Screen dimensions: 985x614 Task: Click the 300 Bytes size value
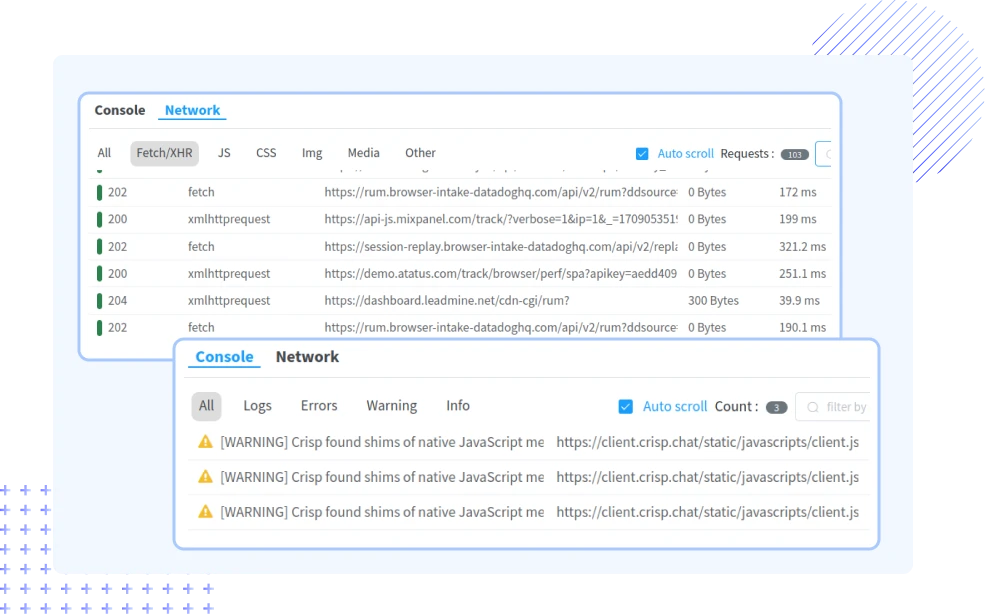(713, 301)
